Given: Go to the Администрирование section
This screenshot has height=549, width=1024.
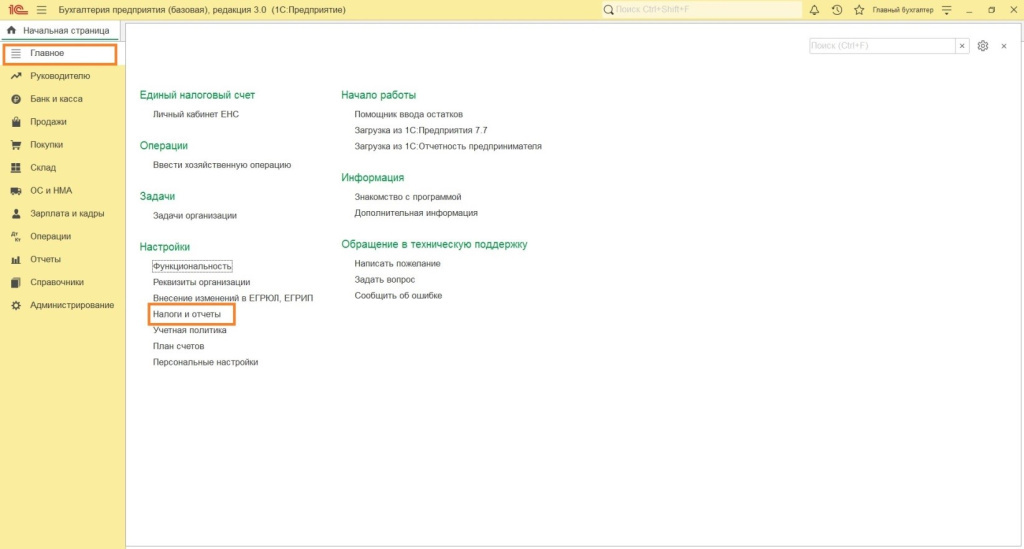Looking at the screenshot, I should (x=71, y=305).
